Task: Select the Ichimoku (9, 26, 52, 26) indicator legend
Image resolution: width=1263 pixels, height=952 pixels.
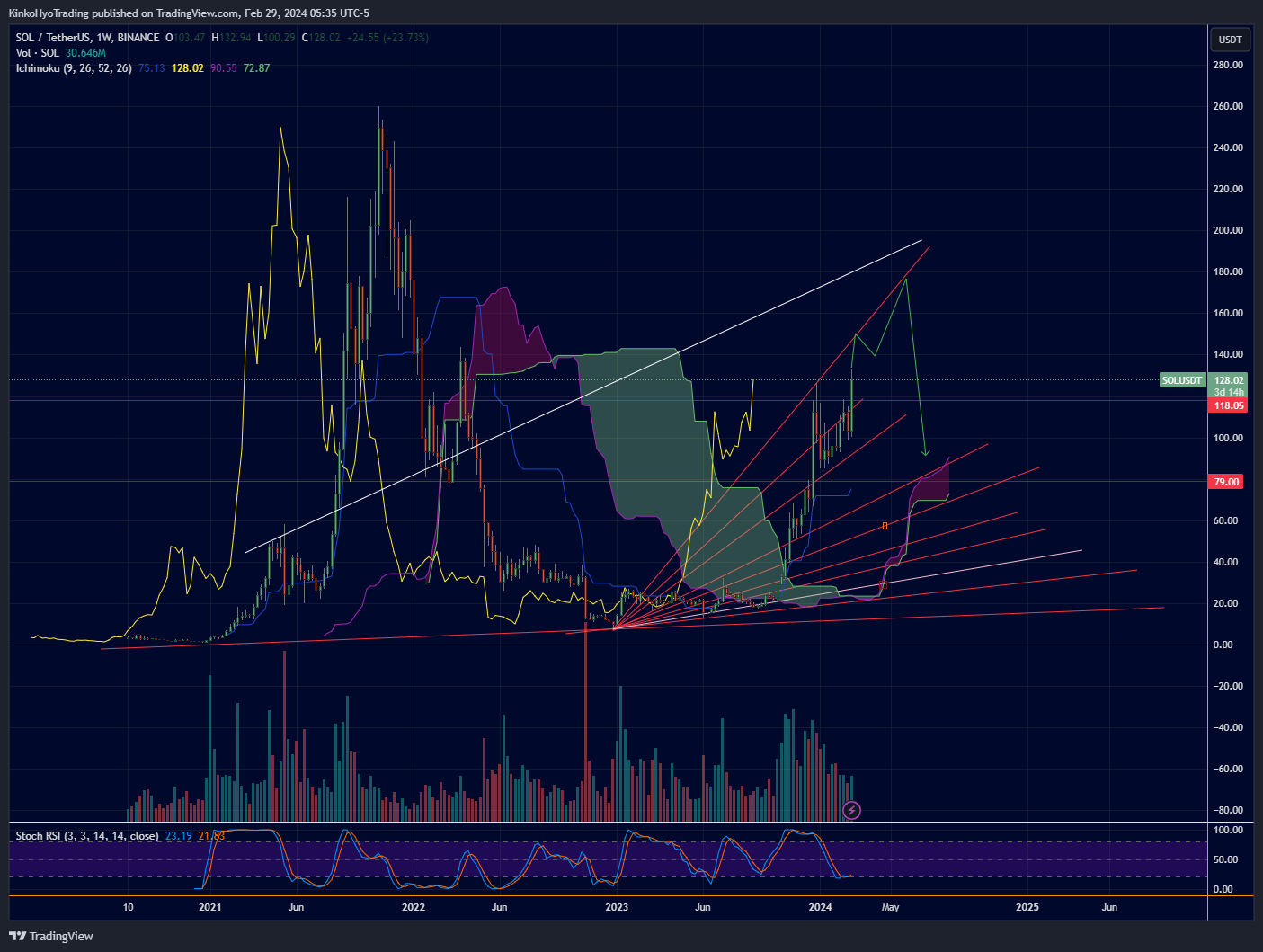Action: 74,68
